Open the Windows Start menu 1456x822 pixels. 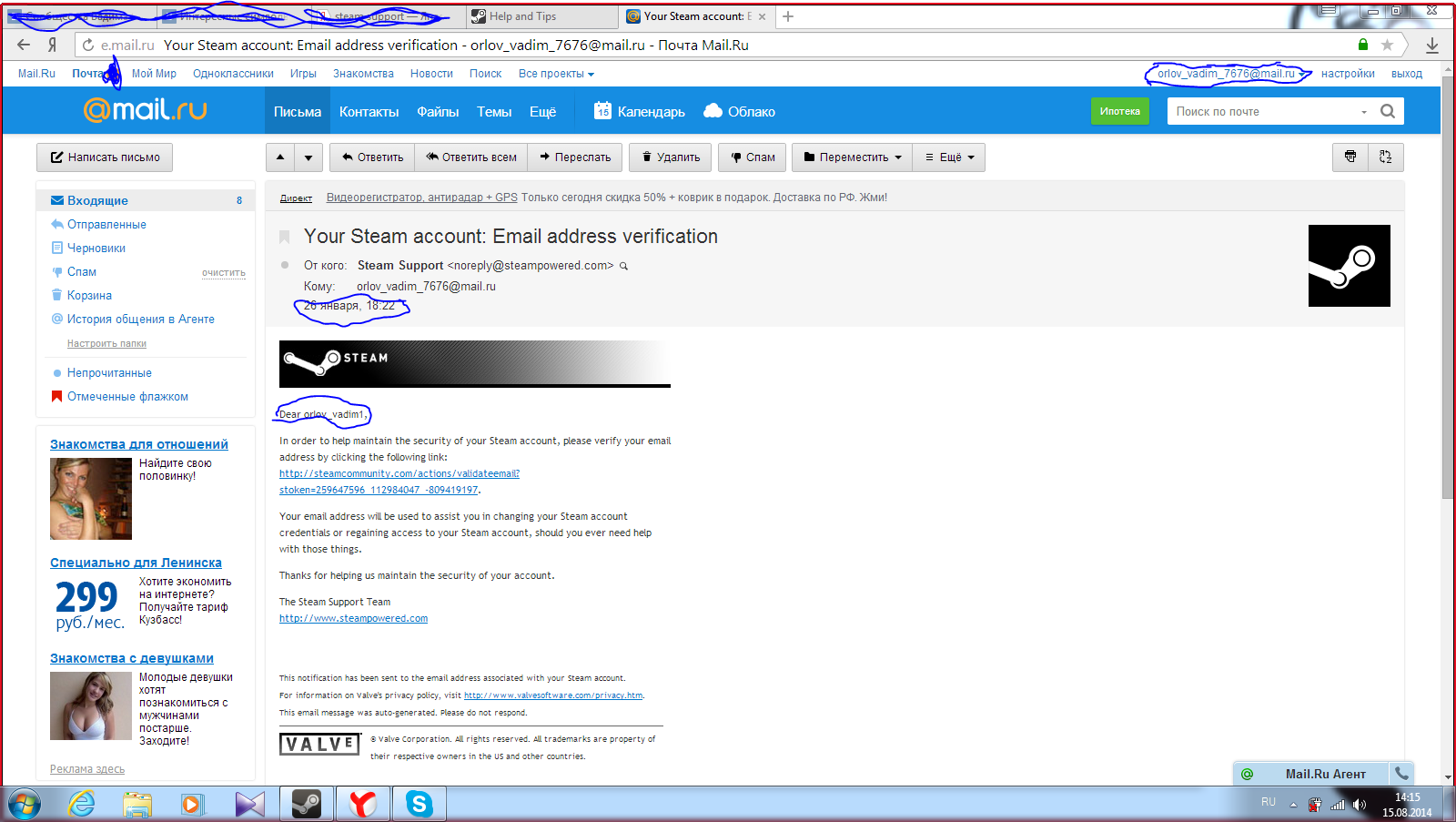pos(25,805)
